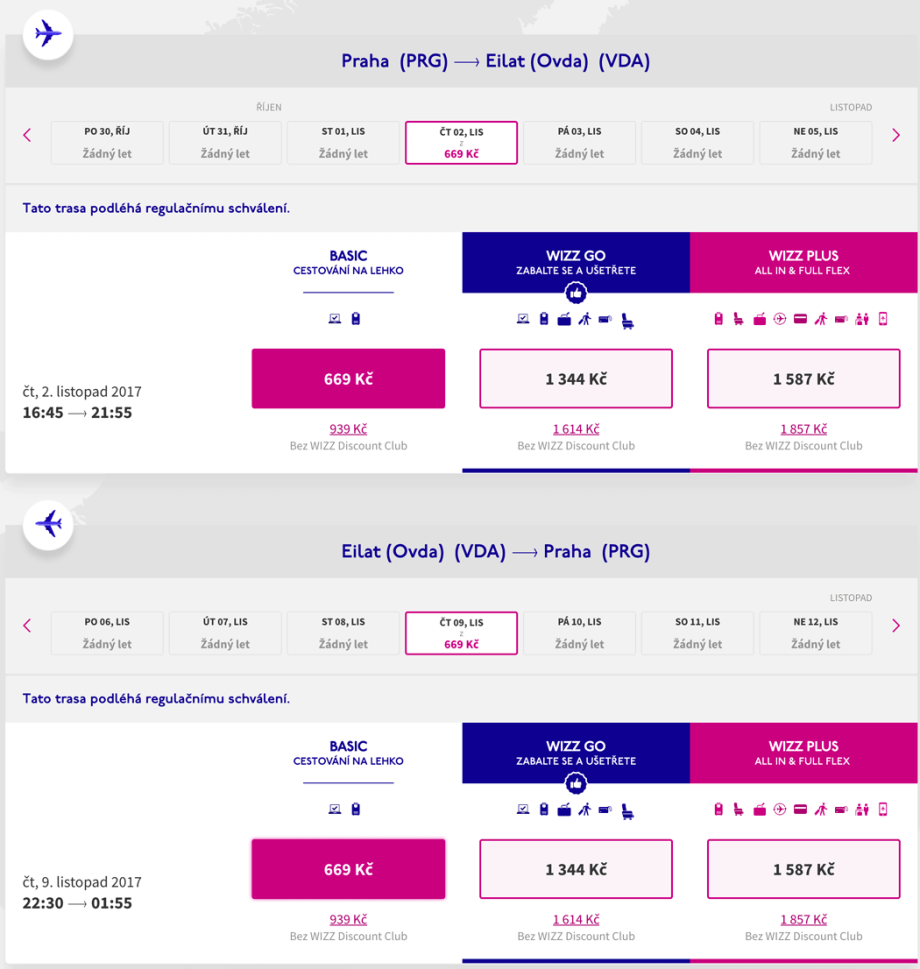Click the airplane icon beside Praha → Eilat header

coord(47,34)
